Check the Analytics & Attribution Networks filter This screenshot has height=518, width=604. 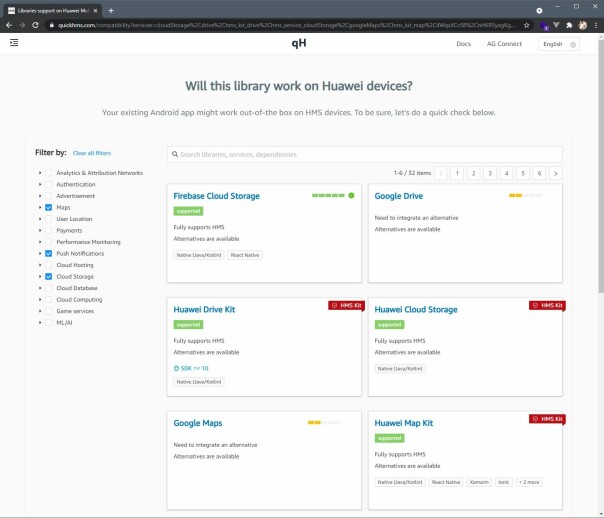click(49, 173)
